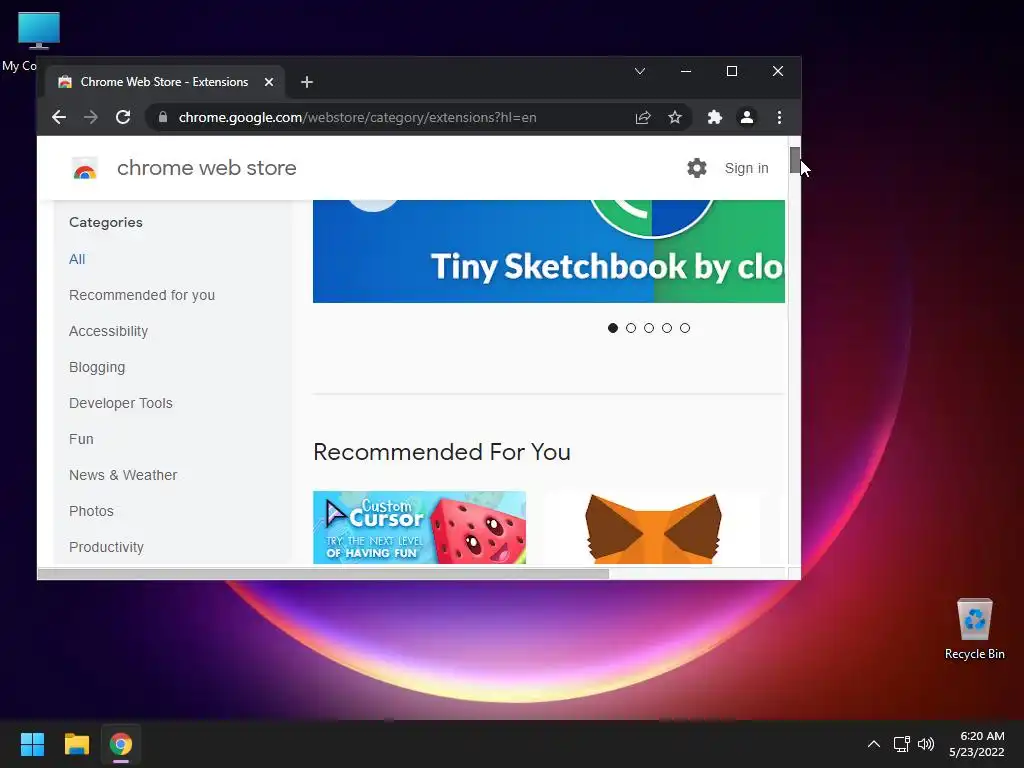Screen dimensions: 1024x768
Task: Select the Recycle Bin desktop icon
Action: (974, 628)
